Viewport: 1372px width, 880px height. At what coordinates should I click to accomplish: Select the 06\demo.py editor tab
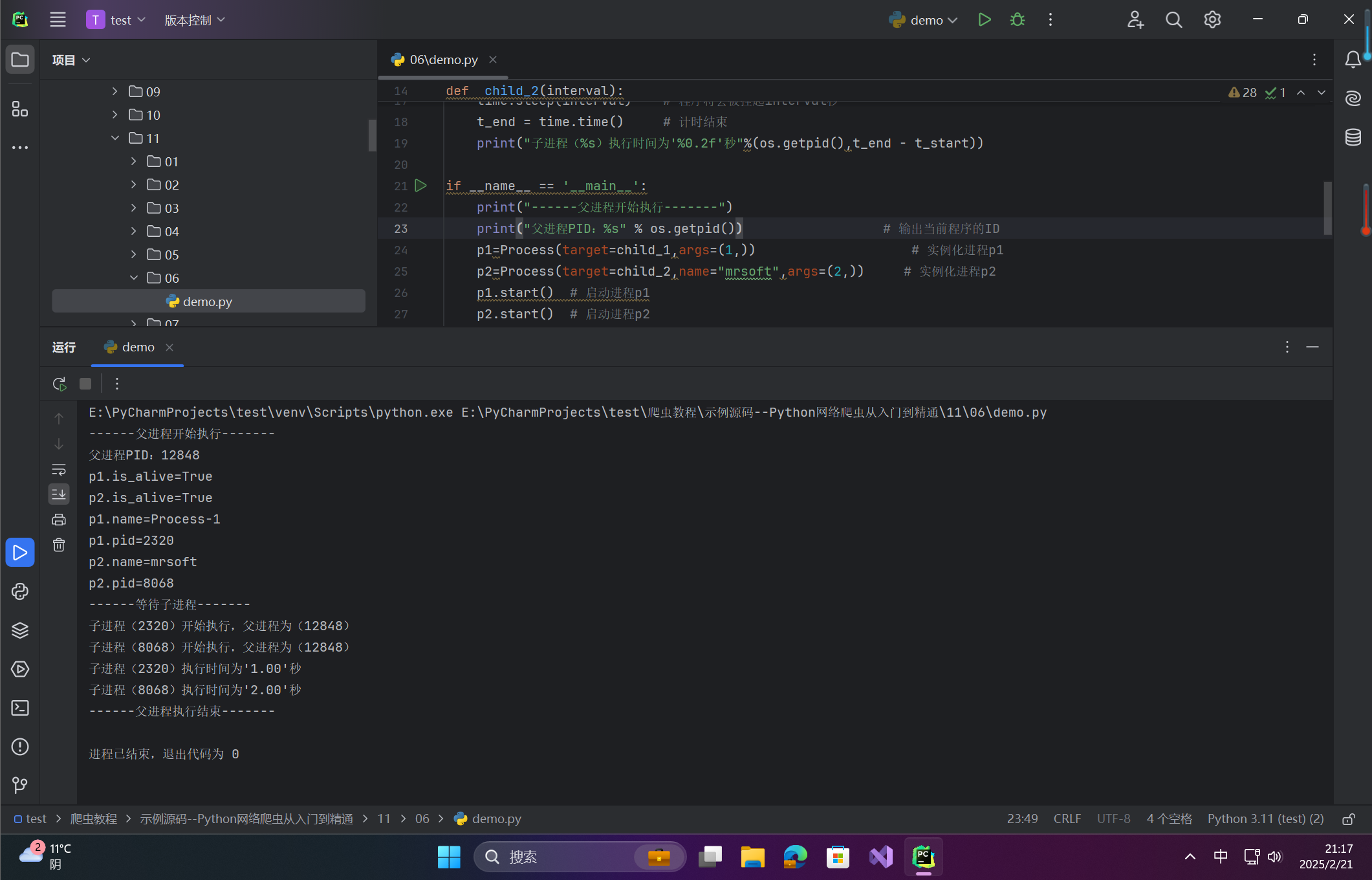[443, 60]
